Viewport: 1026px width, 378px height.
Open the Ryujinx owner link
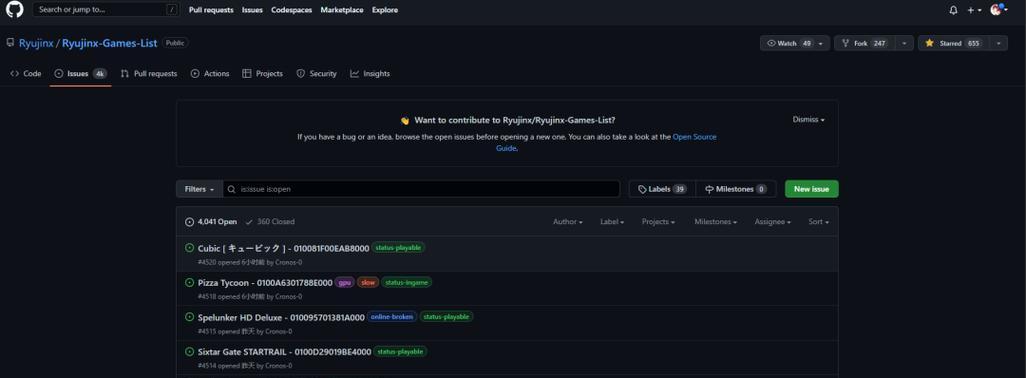(36, 43)
